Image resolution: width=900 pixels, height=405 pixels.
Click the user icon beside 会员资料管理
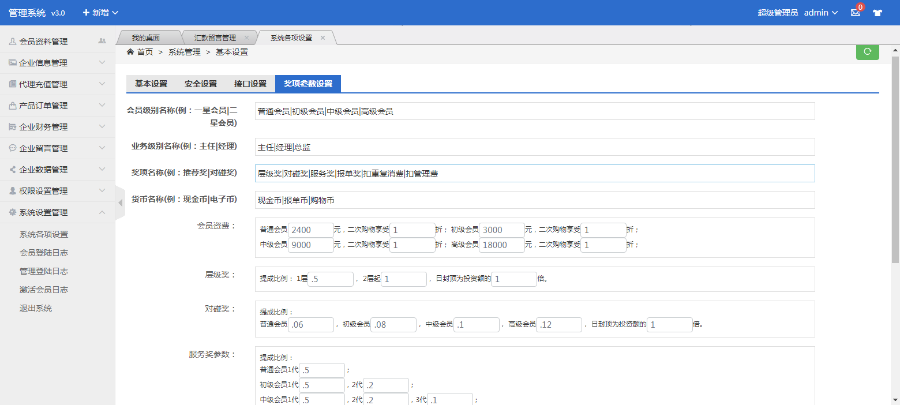point(13,41)
